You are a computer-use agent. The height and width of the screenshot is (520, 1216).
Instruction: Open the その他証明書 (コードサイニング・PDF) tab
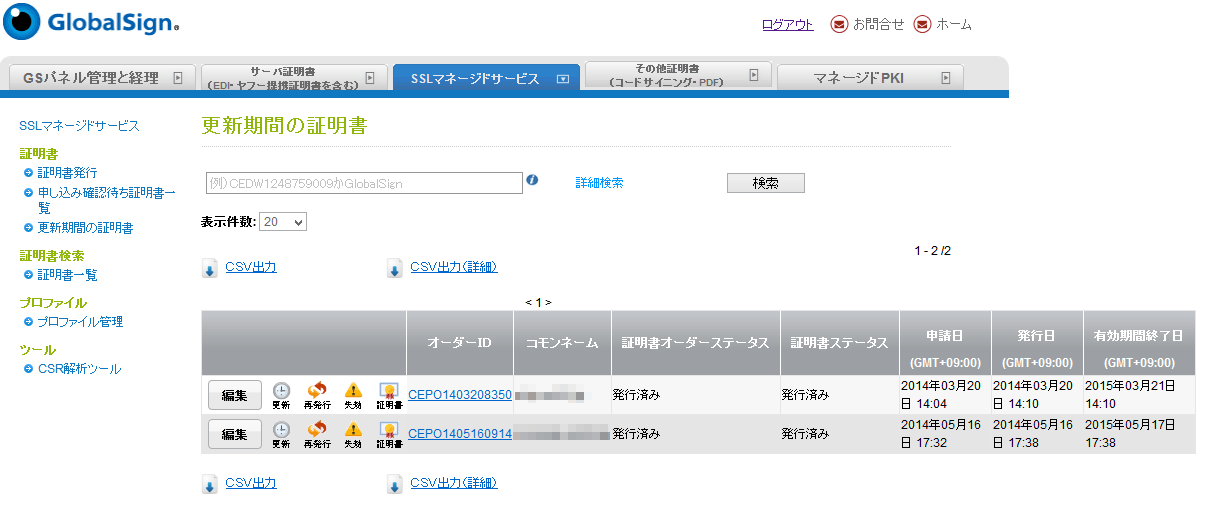pos(678,75)
